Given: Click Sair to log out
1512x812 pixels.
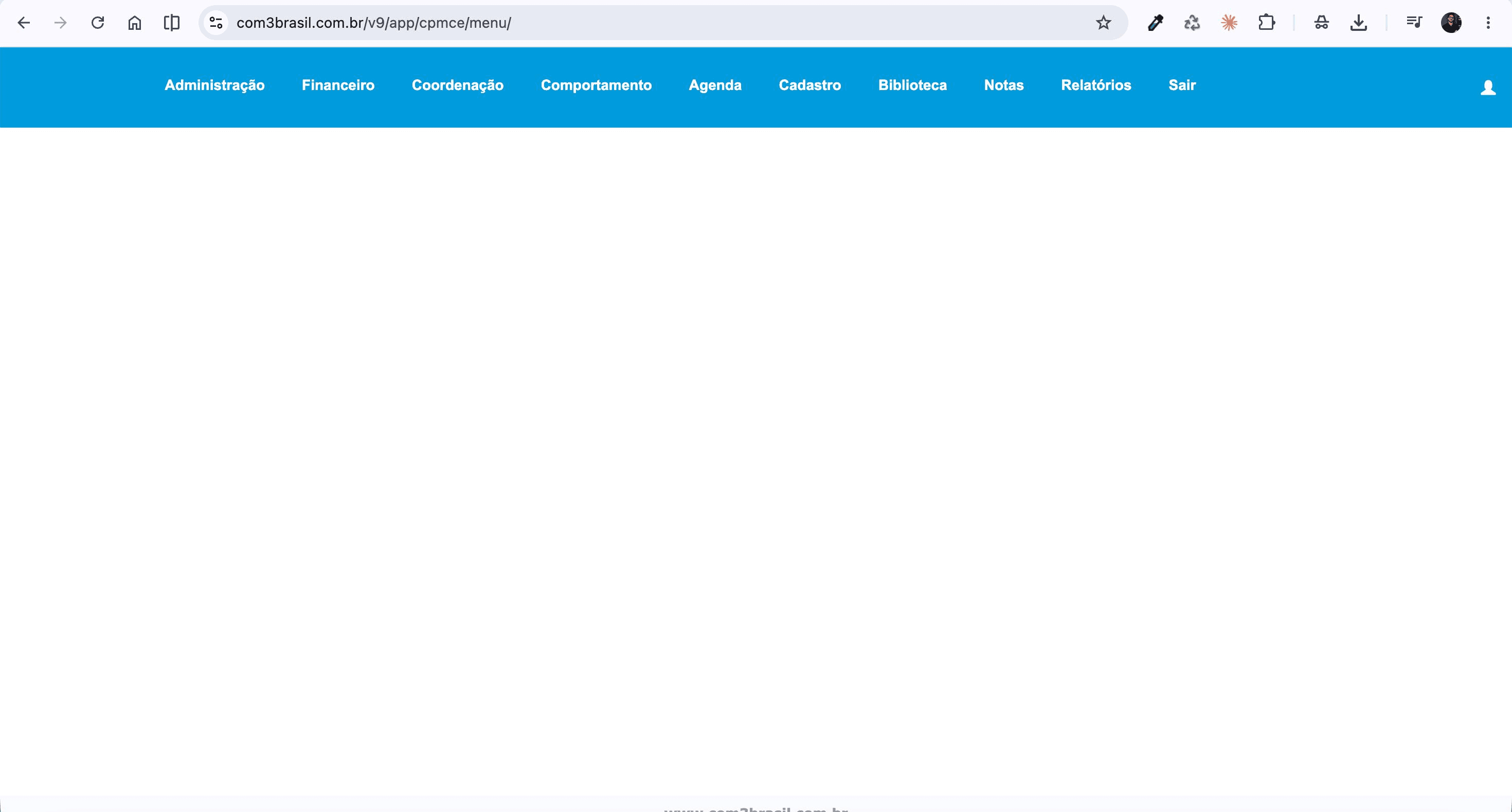Looking at the screenshot, I should (x=1181, y=85).
